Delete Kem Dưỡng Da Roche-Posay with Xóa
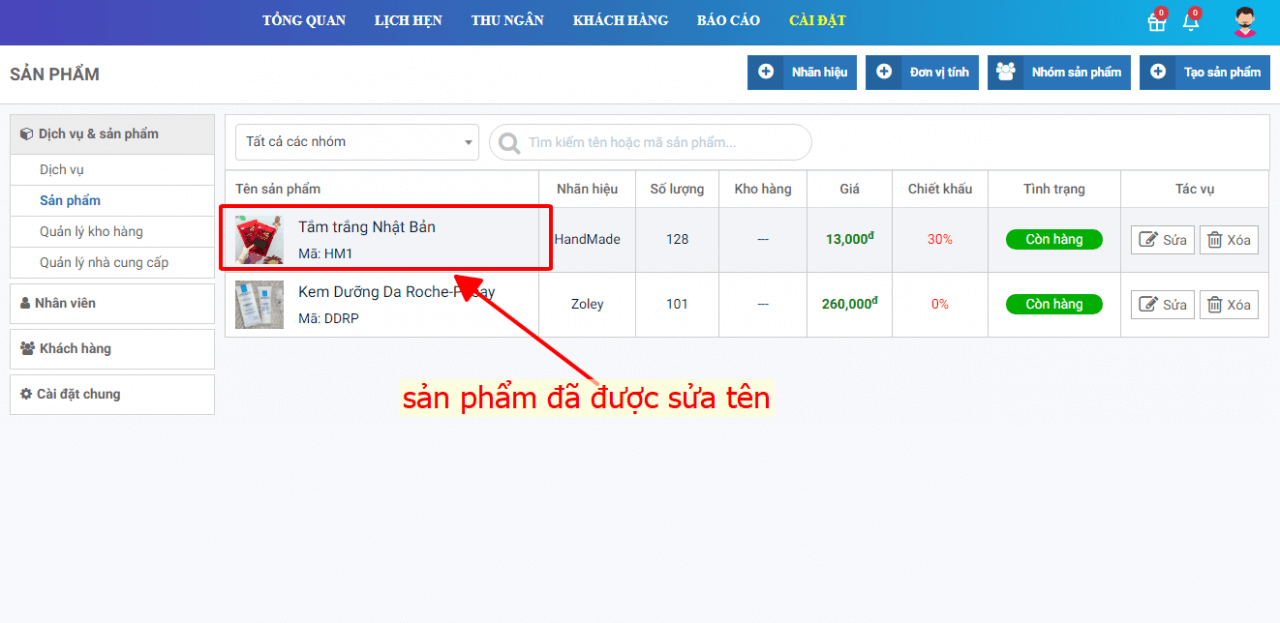The width and height of the screenshot is (1280, 623). (x=1228, y=305)
